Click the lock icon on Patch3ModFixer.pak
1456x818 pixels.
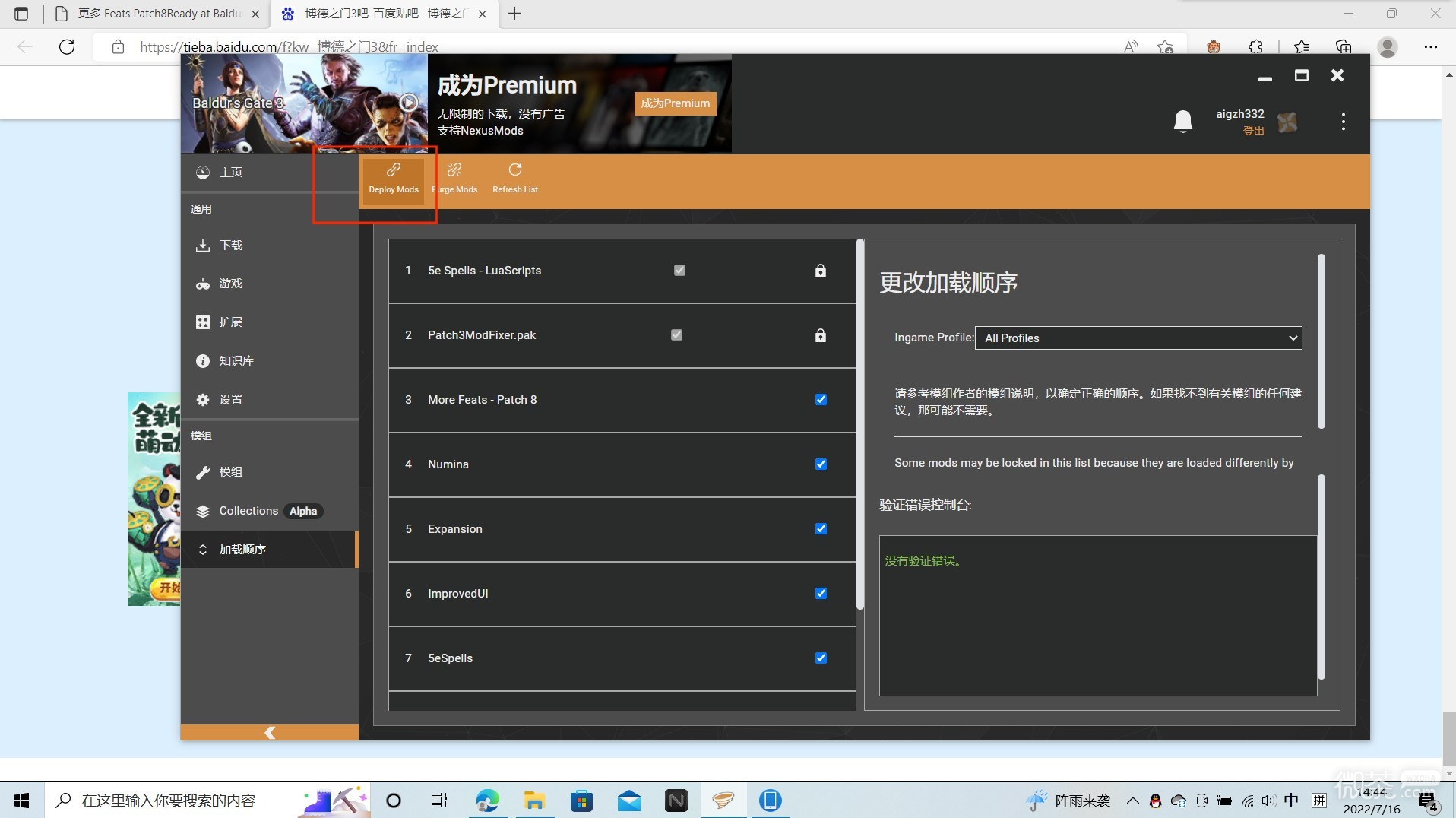click(821, 335)
